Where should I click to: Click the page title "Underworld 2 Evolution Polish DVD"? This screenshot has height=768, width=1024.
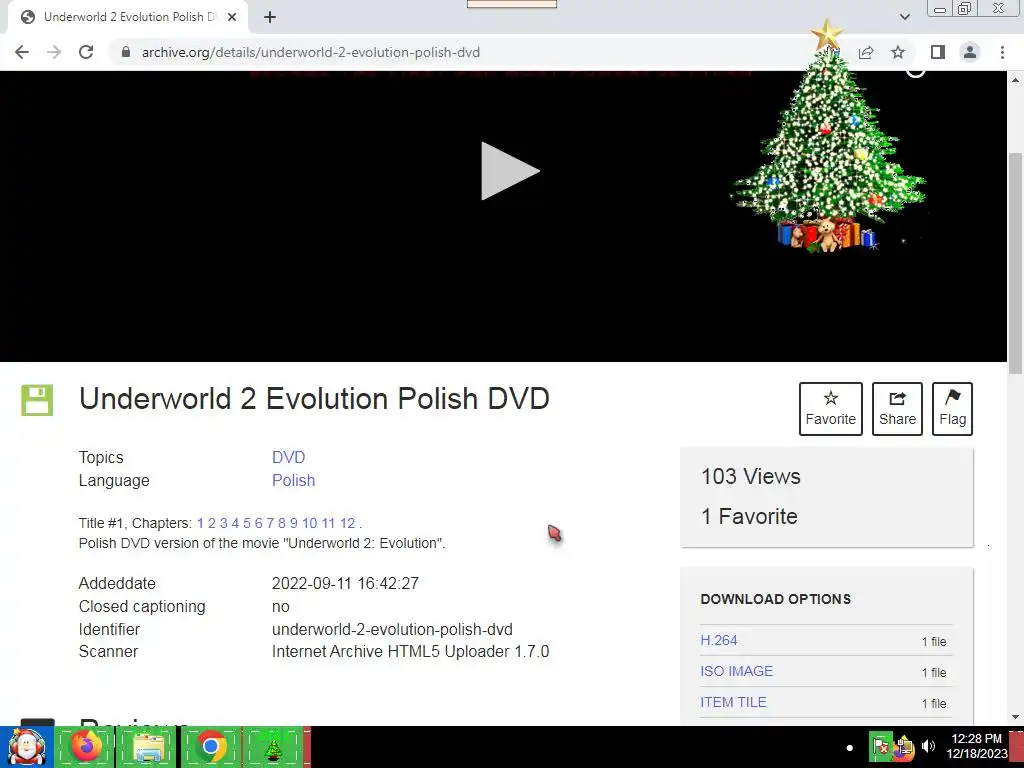point(314,398)
